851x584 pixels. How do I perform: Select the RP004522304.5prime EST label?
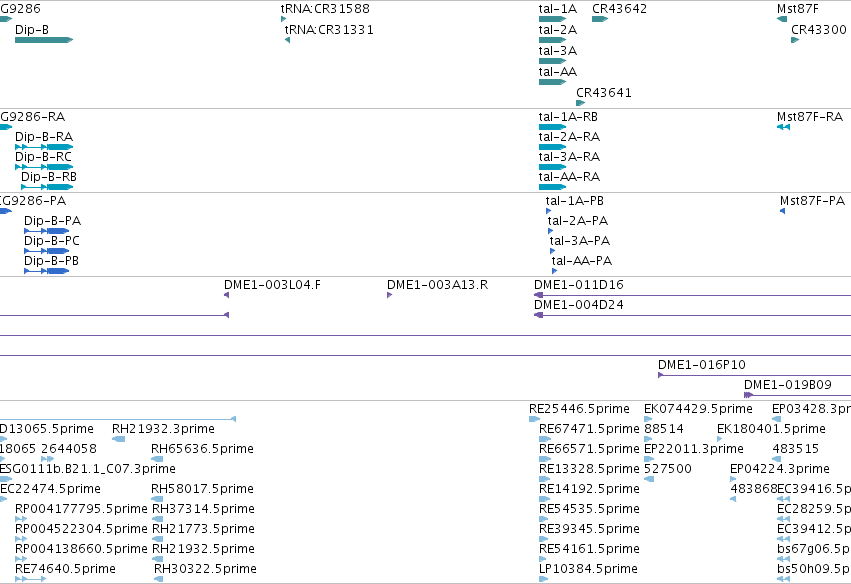[81, 529]
